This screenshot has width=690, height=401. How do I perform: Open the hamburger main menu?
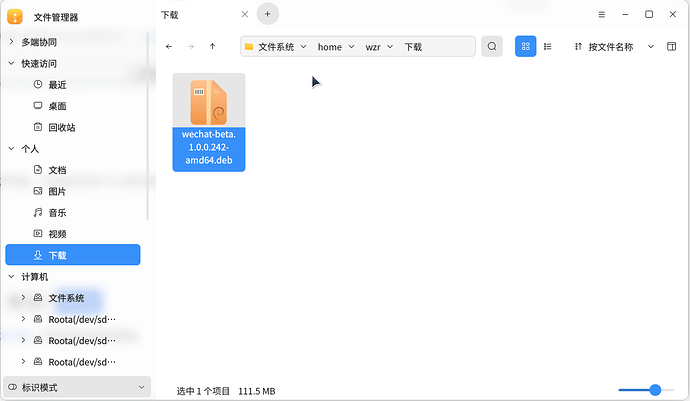tap(602, 15)
